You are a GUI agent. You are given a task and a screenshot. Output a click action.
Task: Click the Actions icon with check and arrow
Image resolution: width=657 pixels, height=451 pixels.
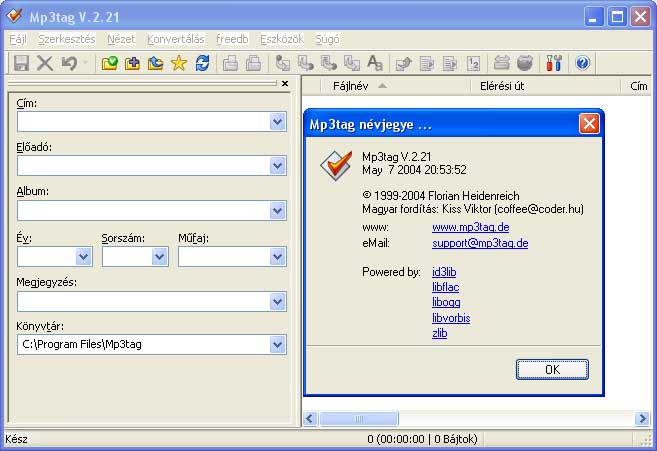pyautogui.click(x=404, y=63)
